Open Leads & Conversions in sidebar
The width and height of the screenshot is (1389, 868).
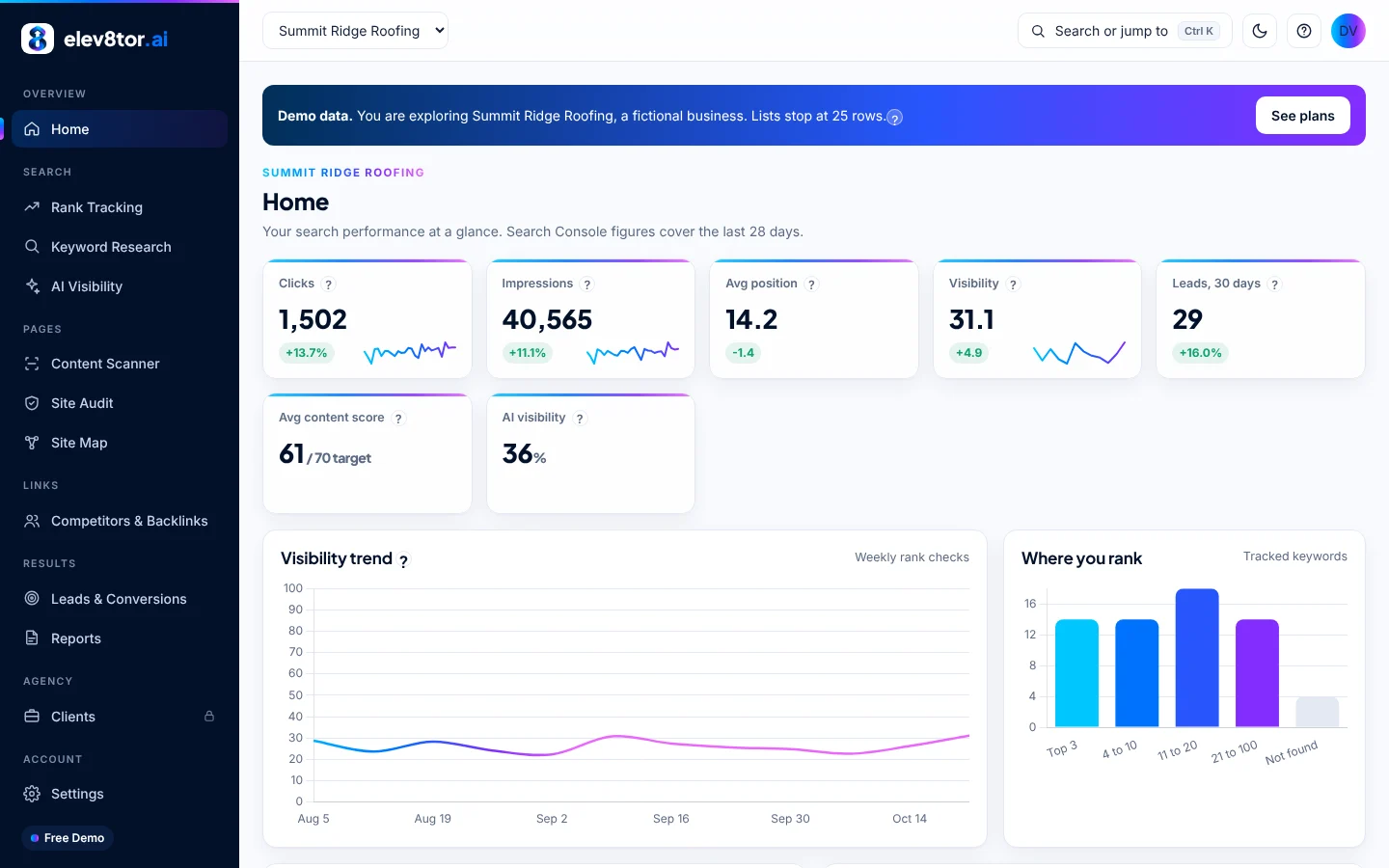[x=120, y=599]
